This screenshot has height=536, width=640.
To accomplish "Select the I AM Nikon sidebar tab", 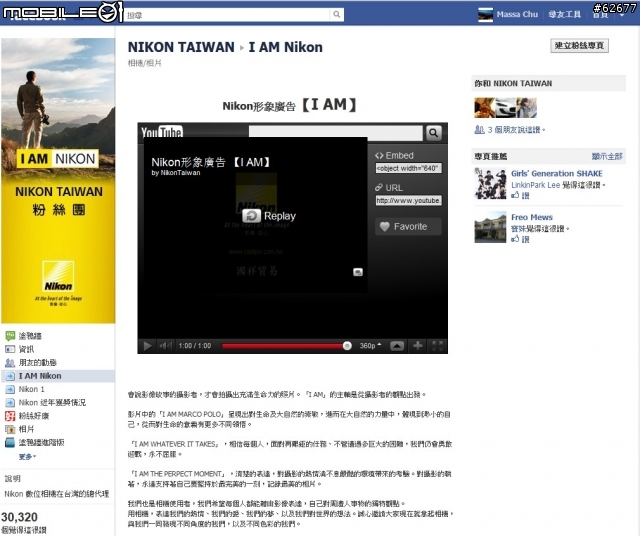I will point(58,376).
